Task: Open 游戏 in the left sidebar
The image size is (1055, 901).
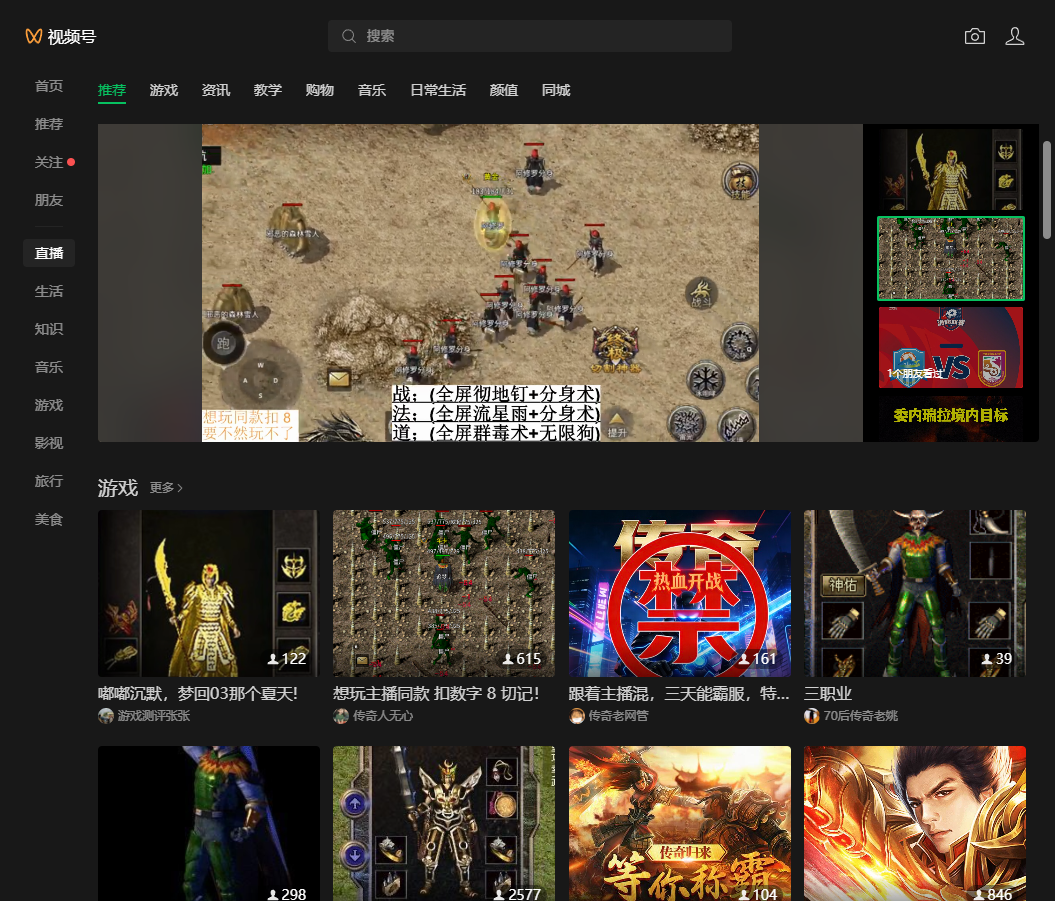Action: (x=48, y=405)
